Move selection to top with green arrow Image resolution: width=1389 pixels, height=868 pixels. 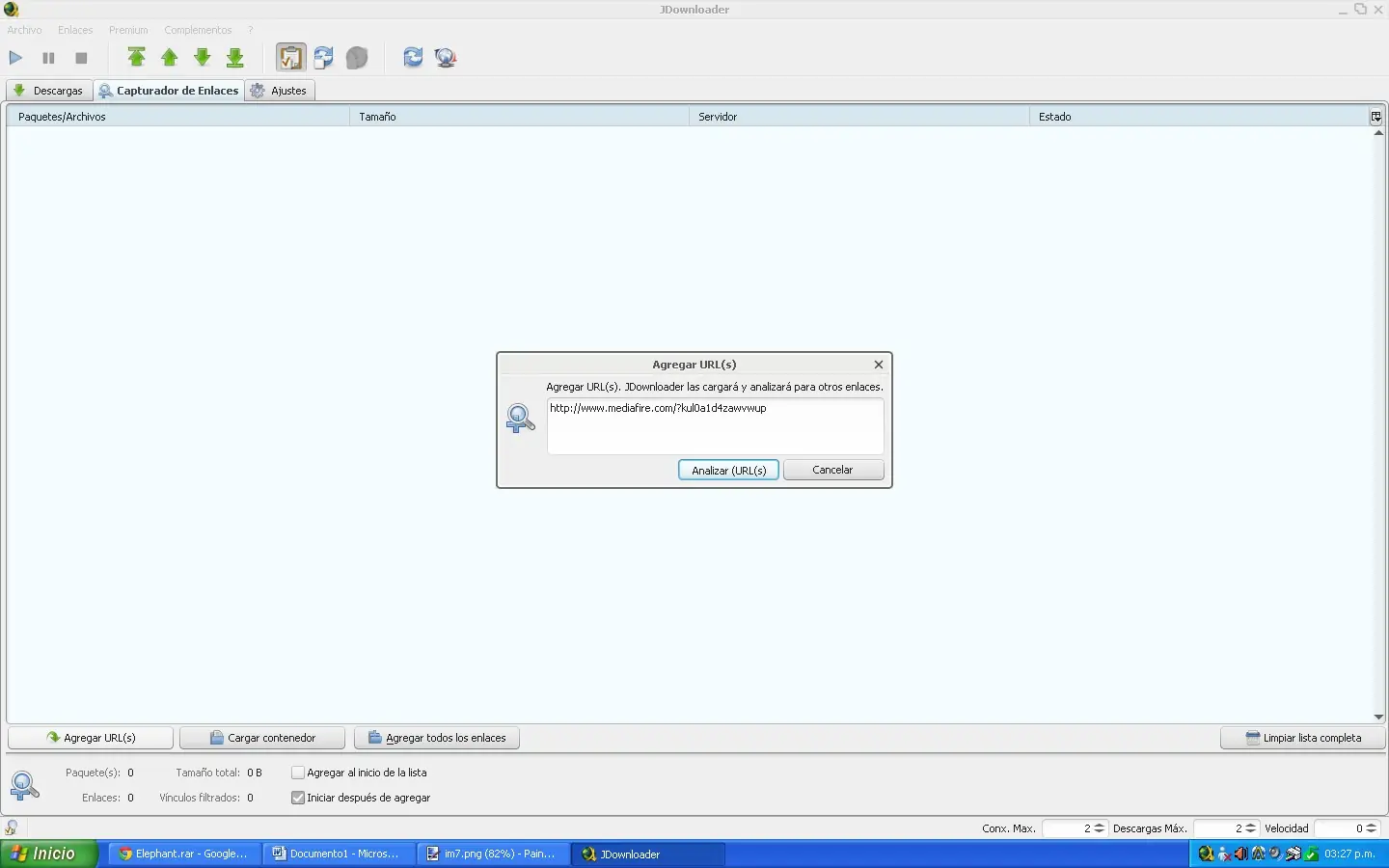click(137, 58)
